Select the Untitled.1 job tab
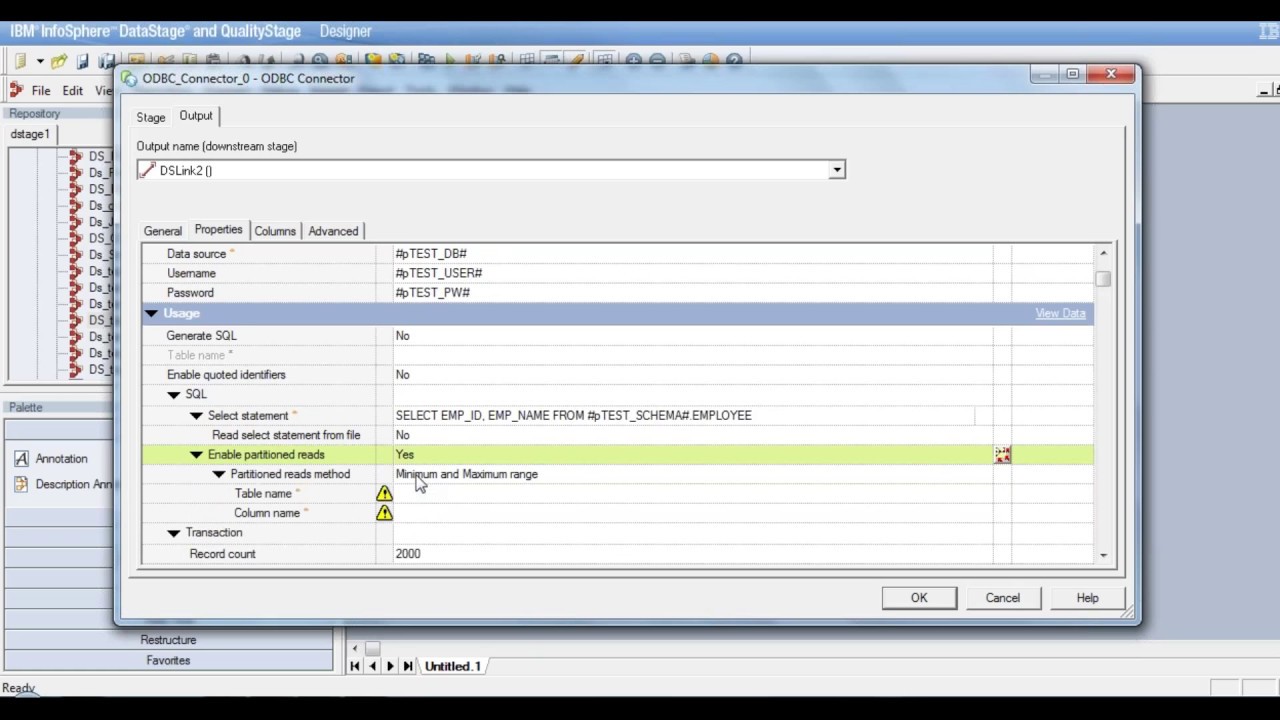 453,666
